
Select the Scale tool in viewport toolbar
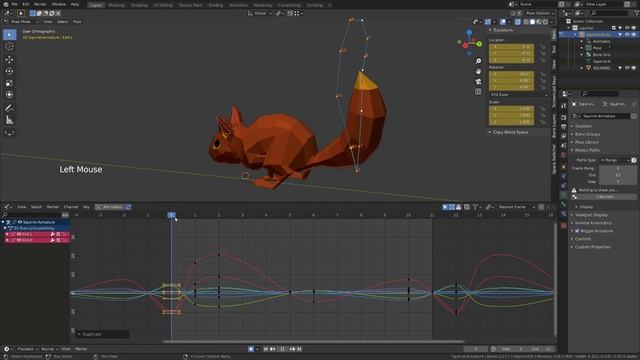click(x=9, y=83)
